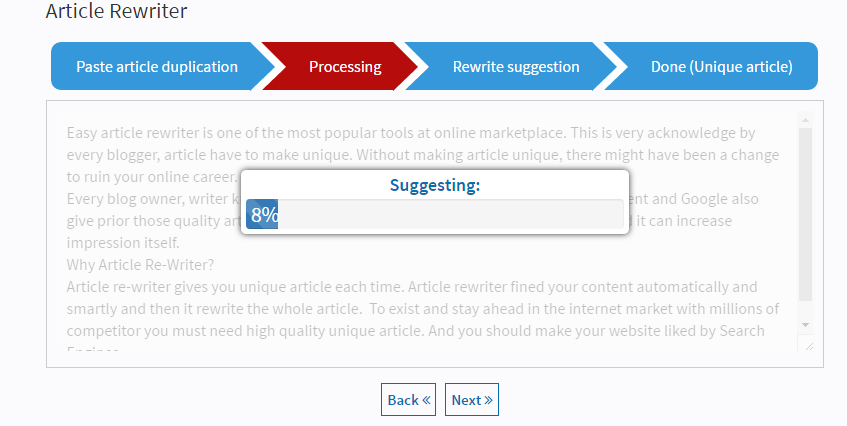Viewport: 847px width, 426px height.
Task: Click the empty progress bar track
Action: tap(451, 214)
